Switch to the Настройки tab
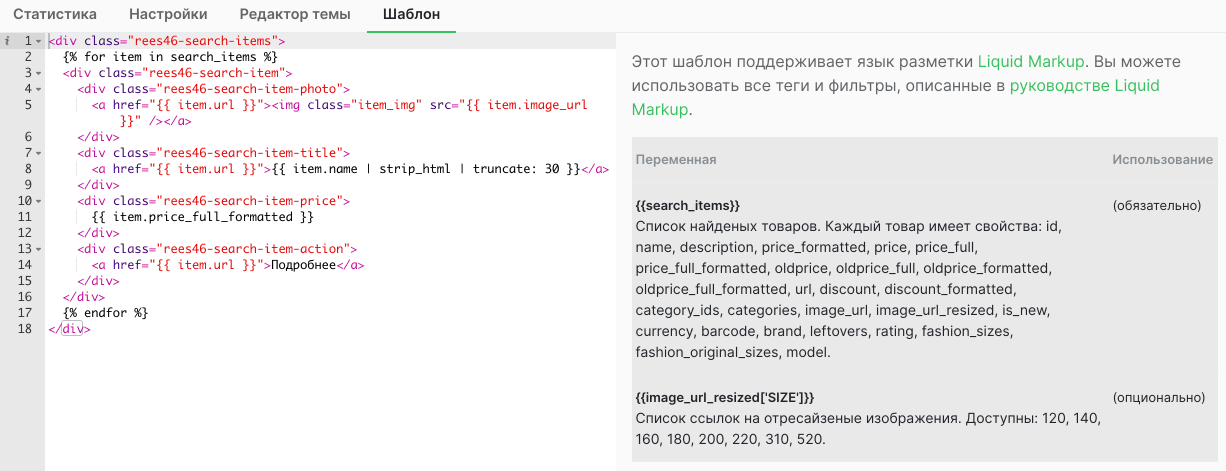 click(x=168, y=15)
